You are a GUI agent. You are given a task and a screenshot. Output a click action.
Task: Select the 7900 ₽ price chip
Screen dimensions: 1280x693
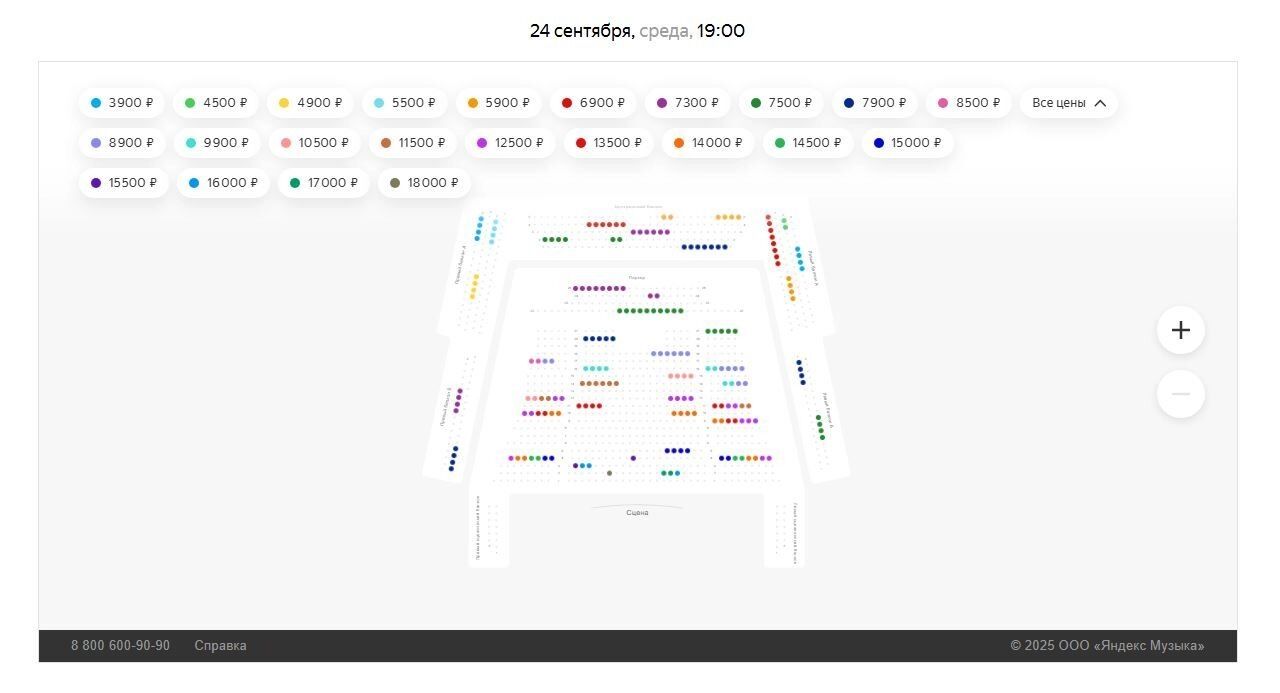point(875,103)
